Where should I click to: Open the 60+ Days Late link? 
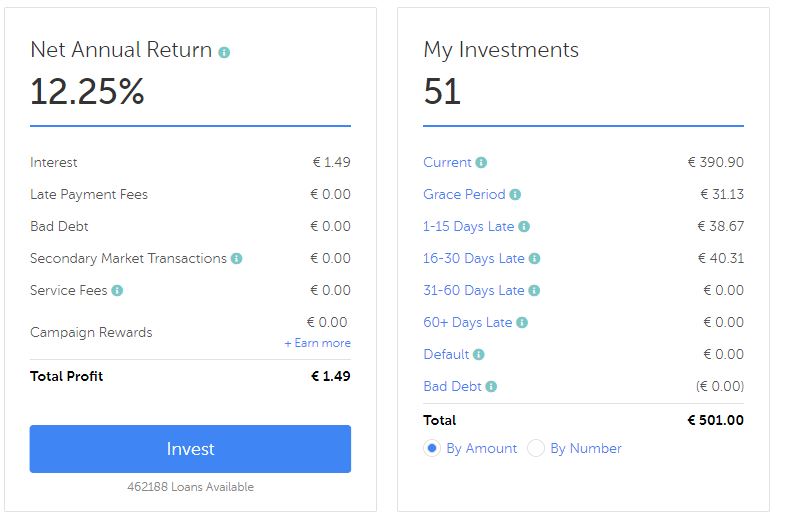(x=468, y=322)
